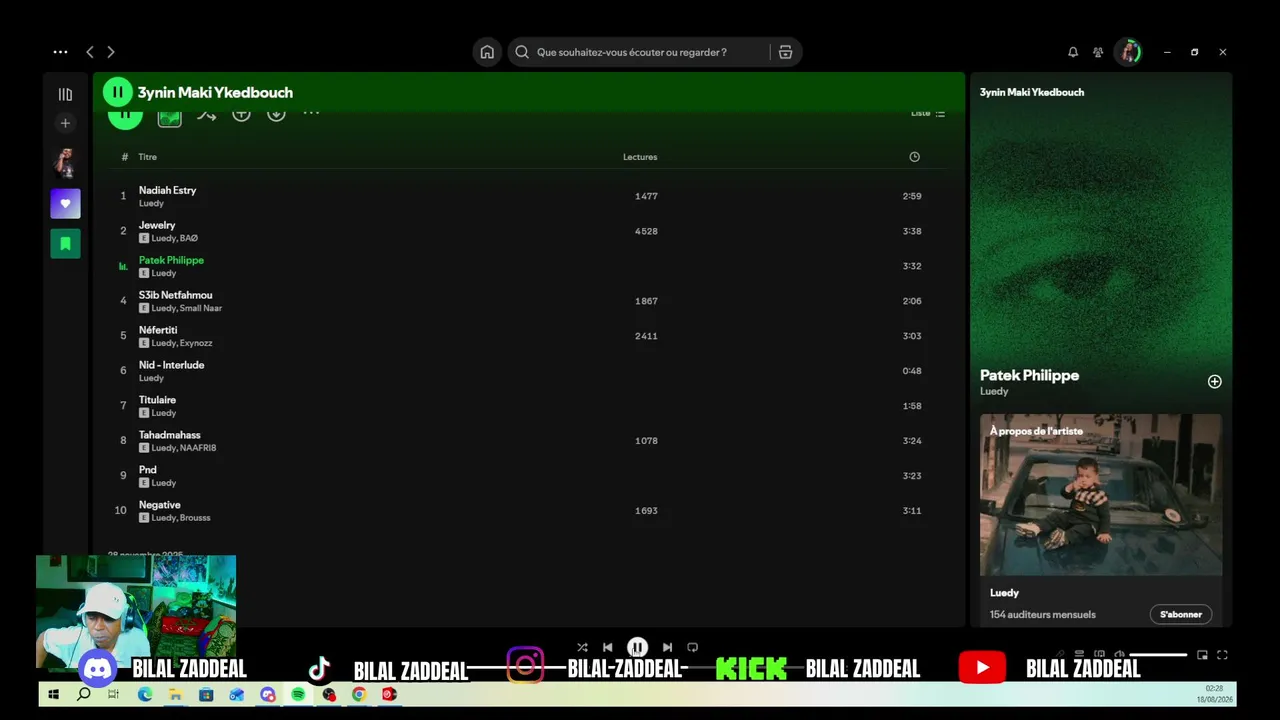1280x720 pixels.
Task: Pause playback in the bottom player bar
Action: 637,647
